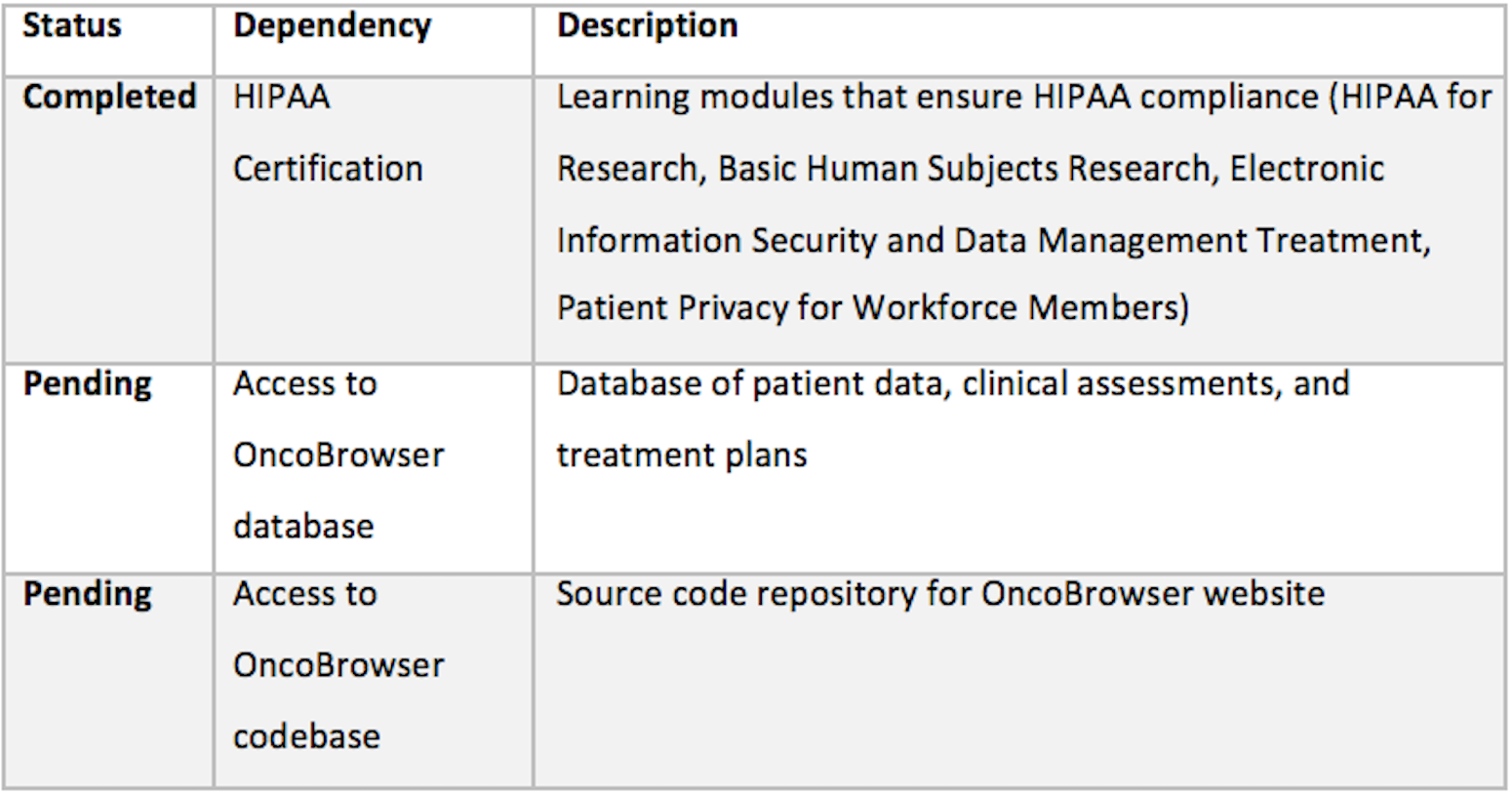Click the word 'codebase' in last row
Image resolution: width=1512 pixels, height=794 pixels.
(x=306, y=736)
